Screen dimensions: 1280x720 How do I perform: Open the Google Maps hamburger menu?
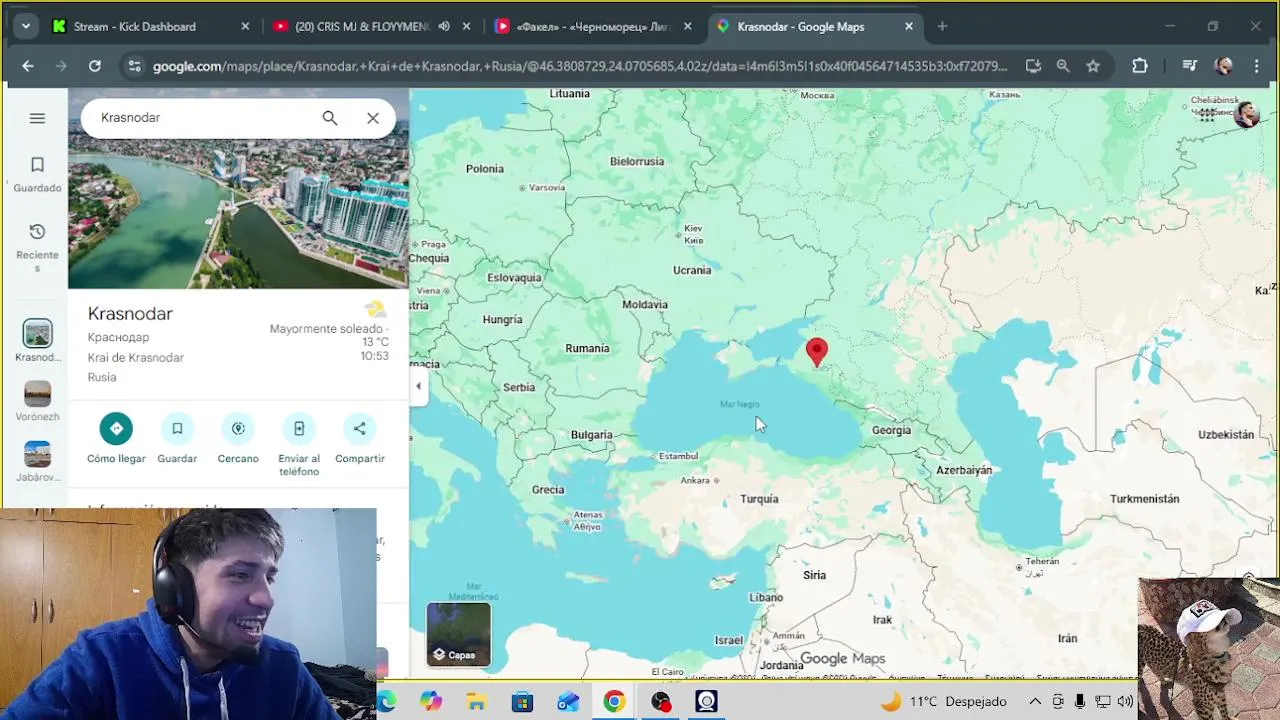[37, 118]
